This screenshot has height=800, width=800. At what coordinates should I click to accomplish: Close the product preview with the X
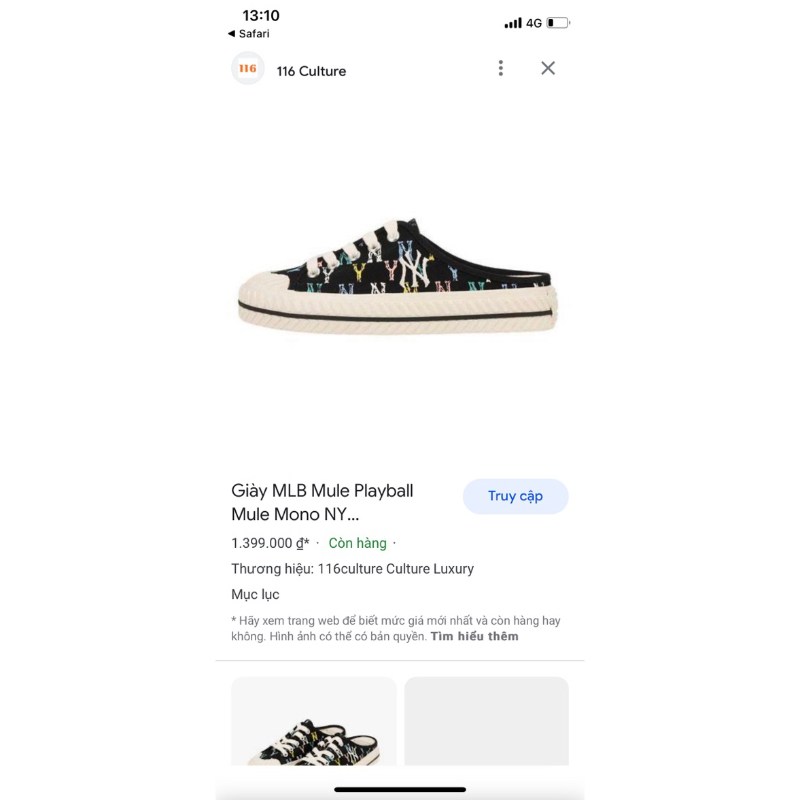coord(548,68)
